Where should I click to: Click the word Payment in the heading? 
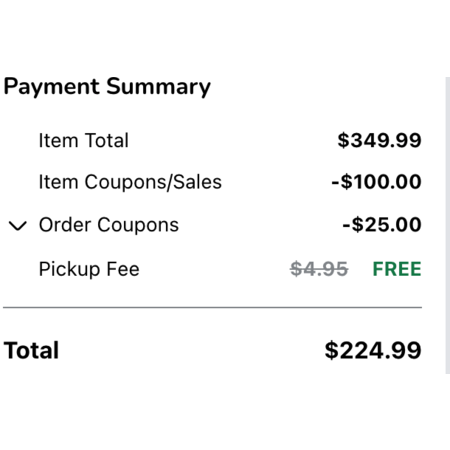pyautogui.click(x=51, y=87)
